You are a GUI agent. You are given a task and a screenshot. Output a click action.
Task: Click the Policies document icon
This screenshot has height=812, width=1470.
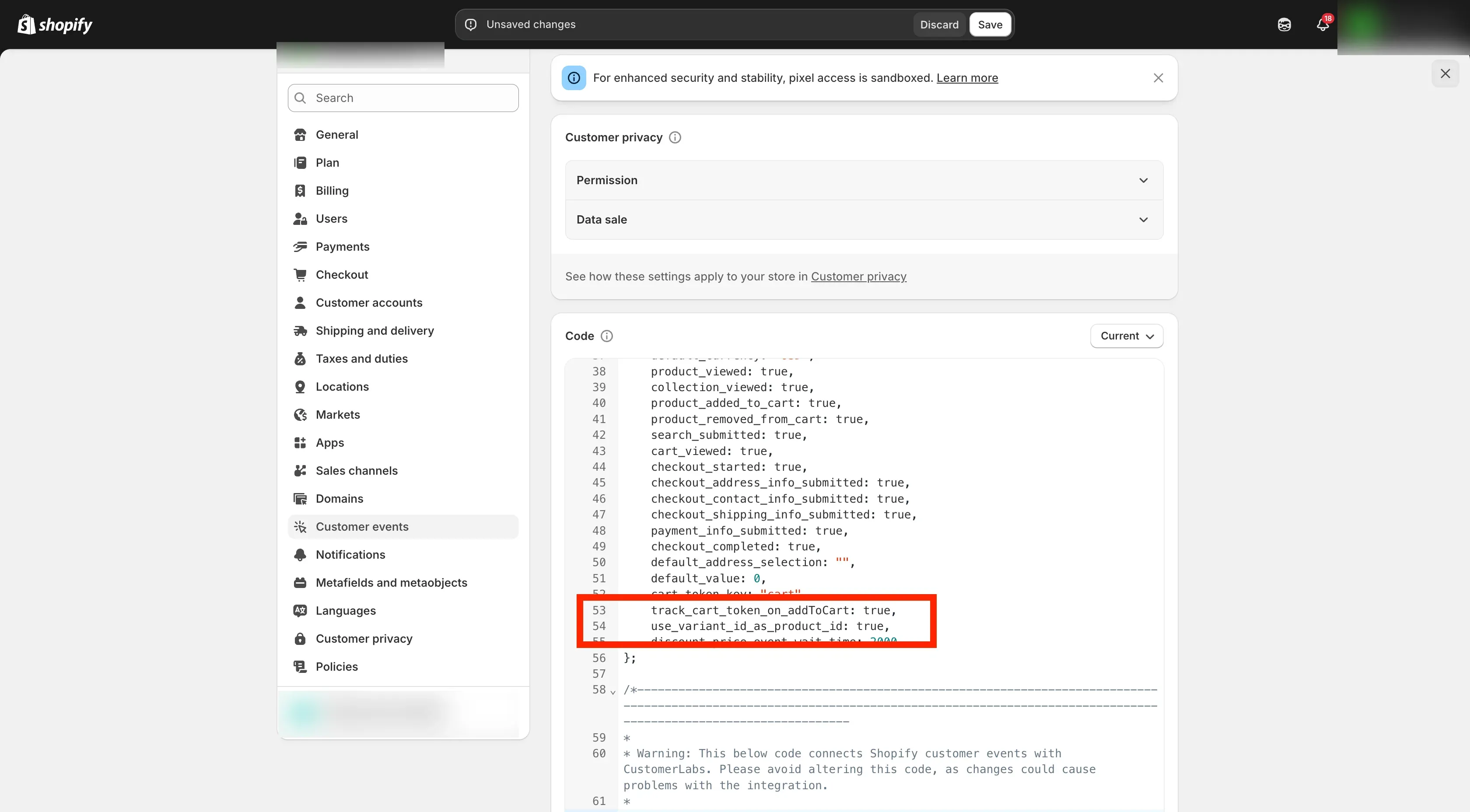(300, 666)
